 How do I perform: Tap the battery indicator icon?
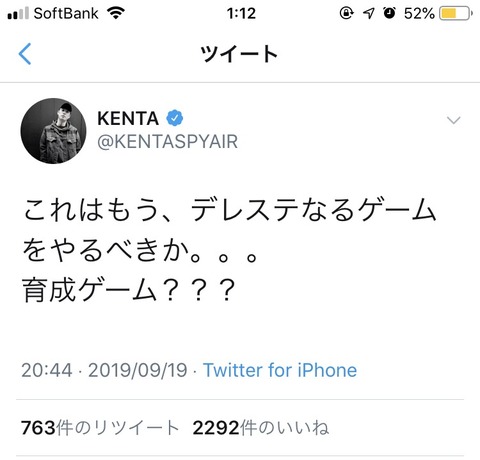456,13
